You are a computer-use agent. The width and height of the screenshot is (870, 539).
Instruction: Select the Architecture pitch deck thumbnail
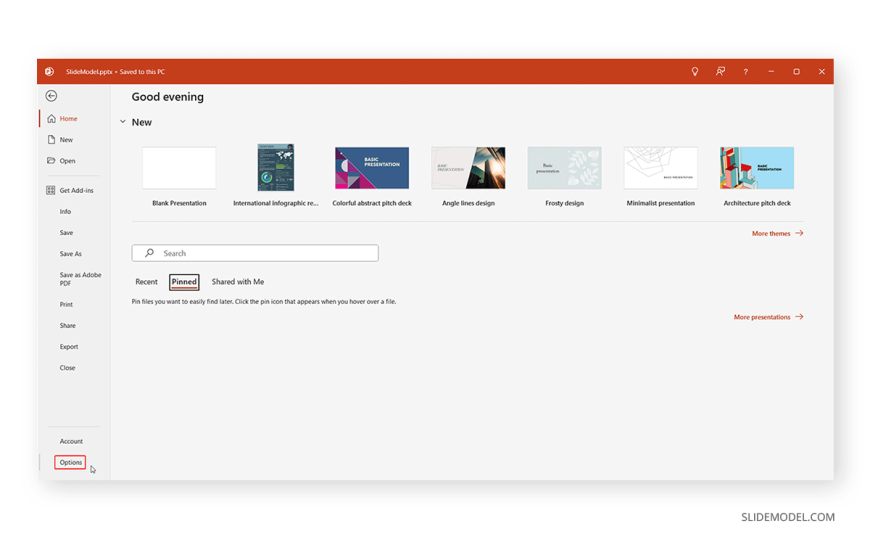click(x=757, y=168)
